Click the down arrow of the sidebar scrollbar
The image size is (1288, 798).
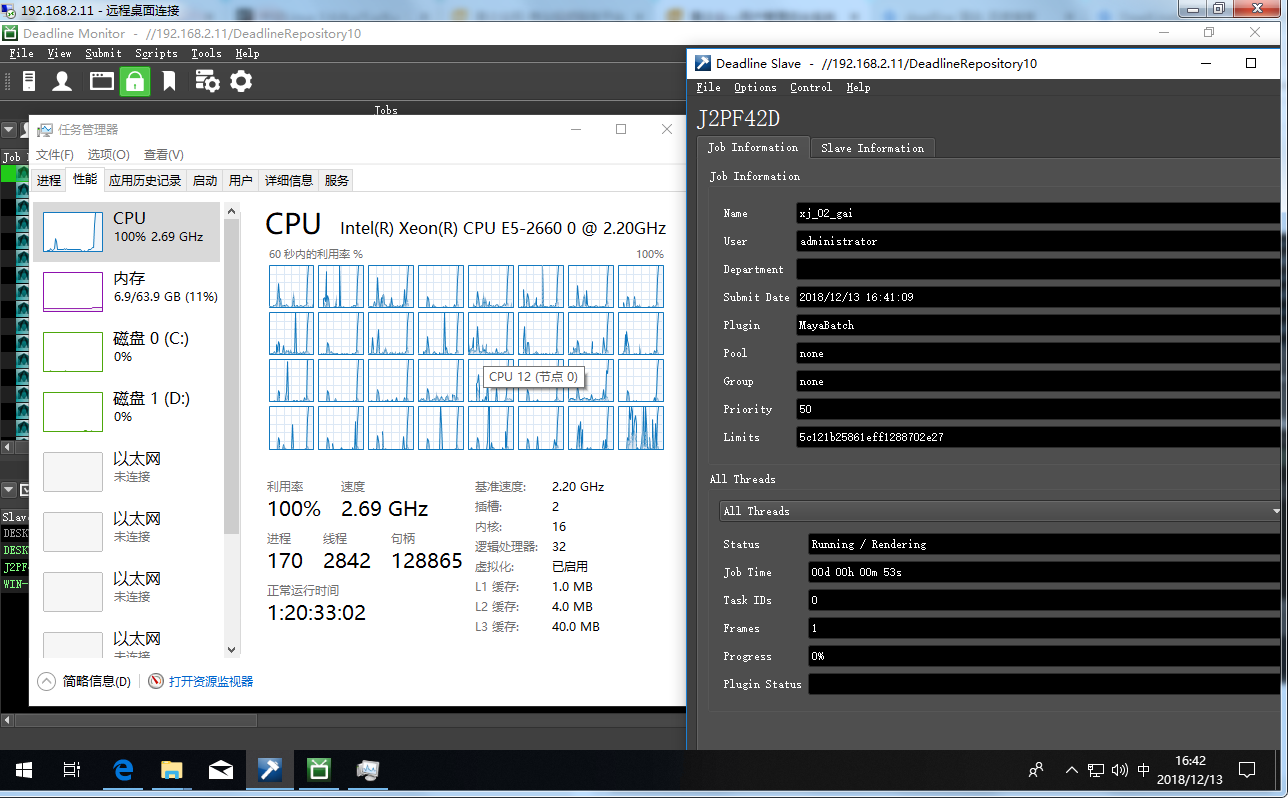232,649
